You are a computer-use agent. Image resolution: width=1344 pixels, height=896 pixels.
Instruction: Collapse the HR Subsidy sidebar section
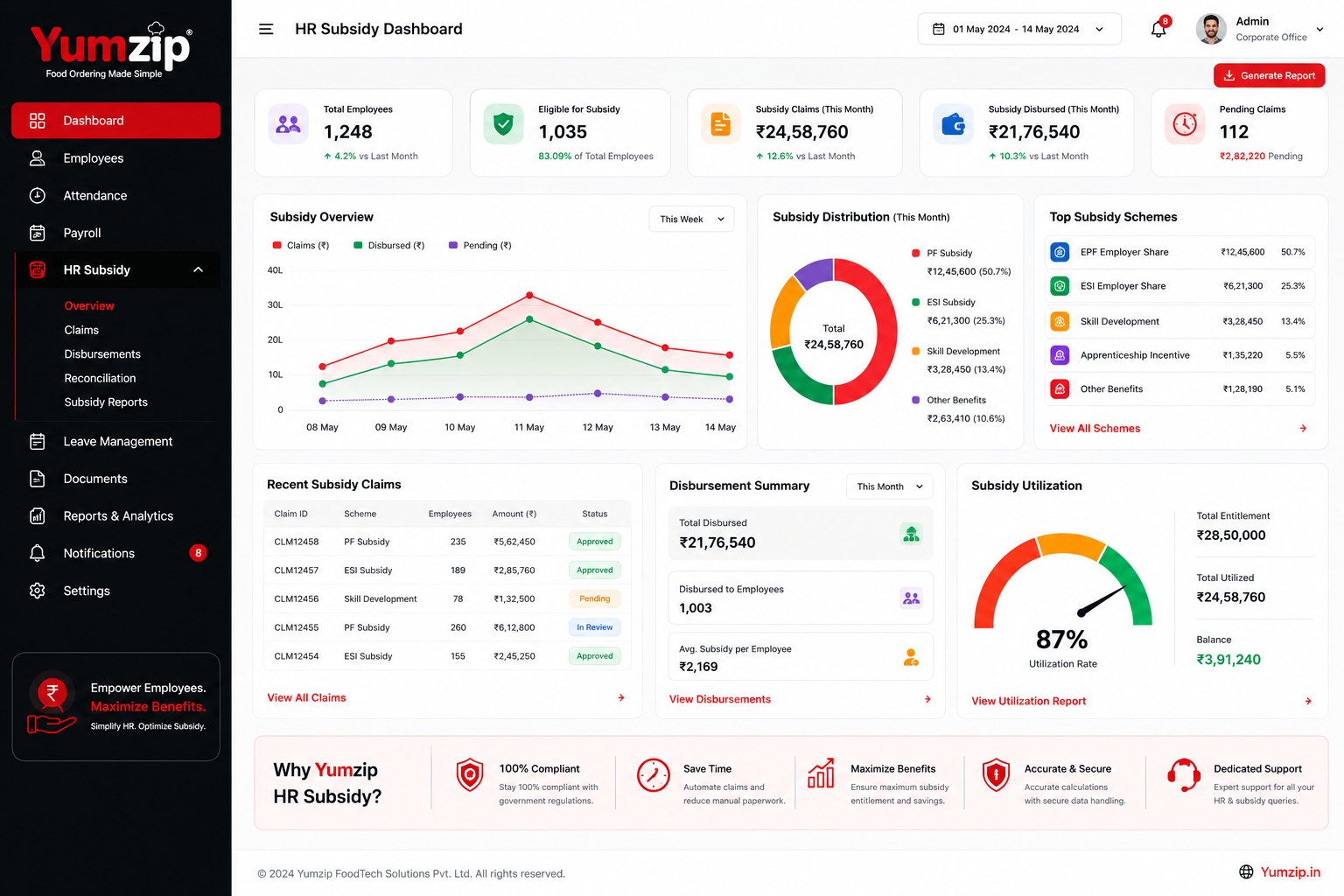coord(199,269)
